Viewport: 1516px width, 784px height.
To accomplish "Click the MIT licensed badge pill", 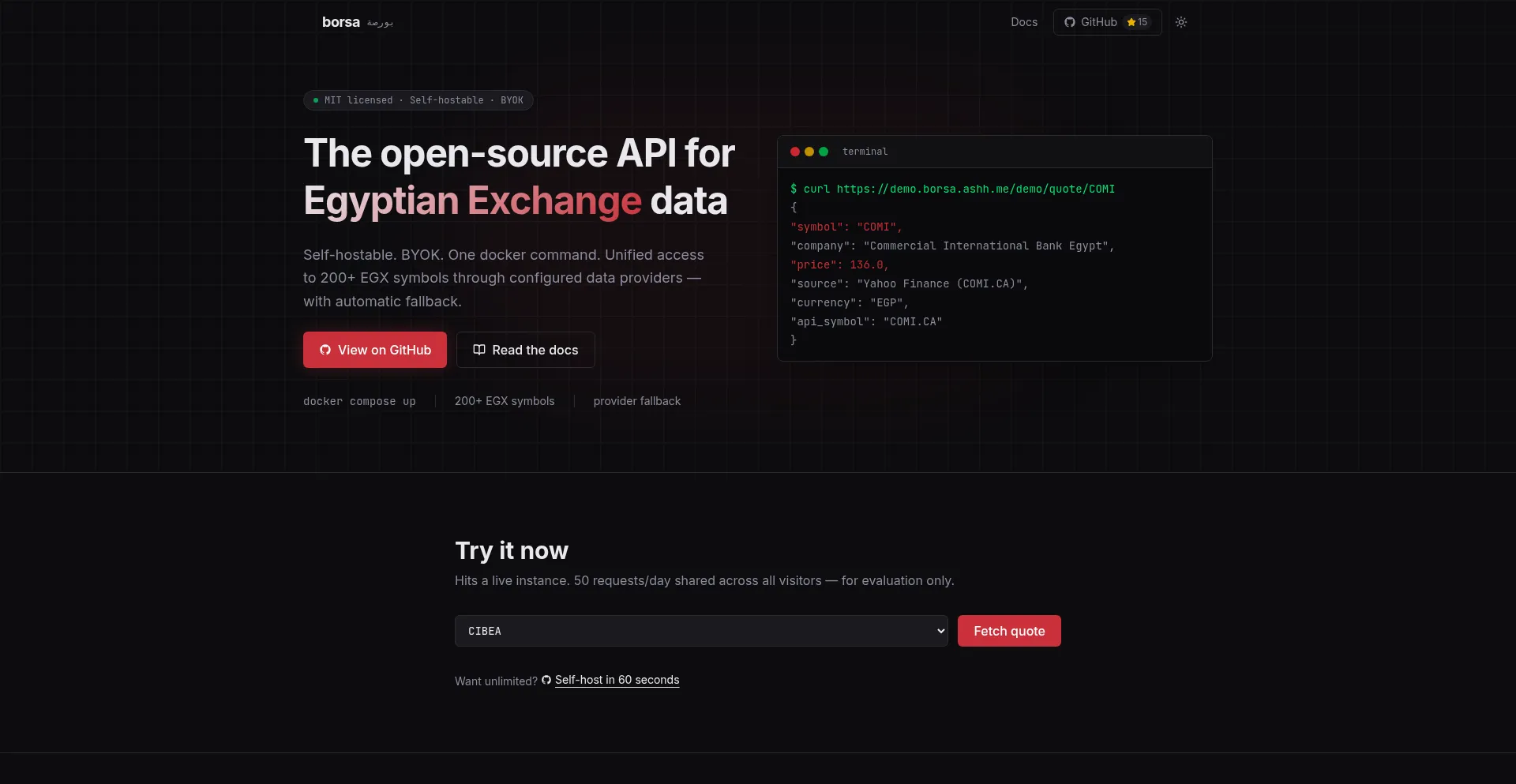I will pyautogui.click(x=418, y=100).
